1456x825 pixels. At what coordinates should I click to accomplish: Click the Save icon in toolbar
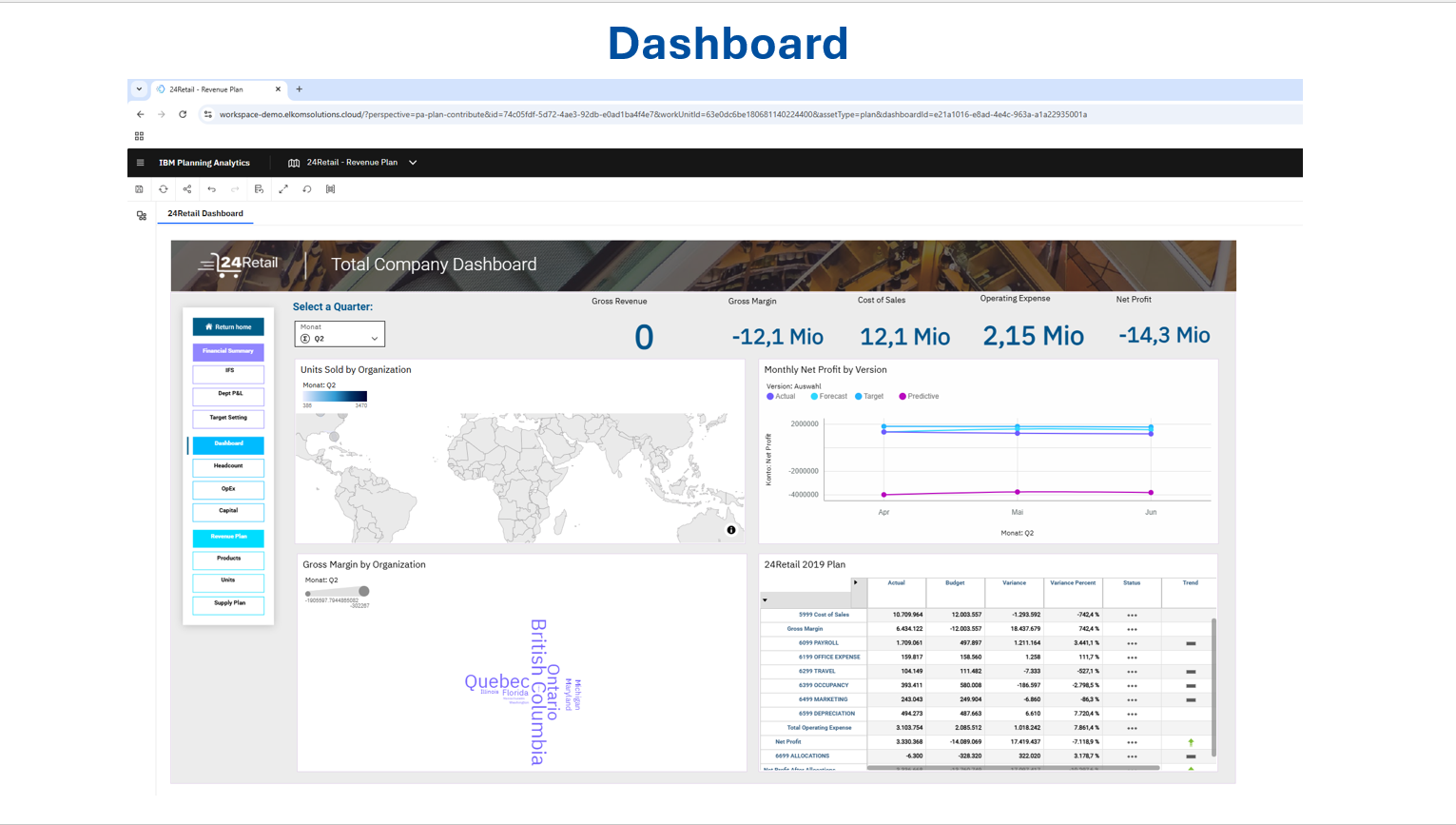click(139, 189)
